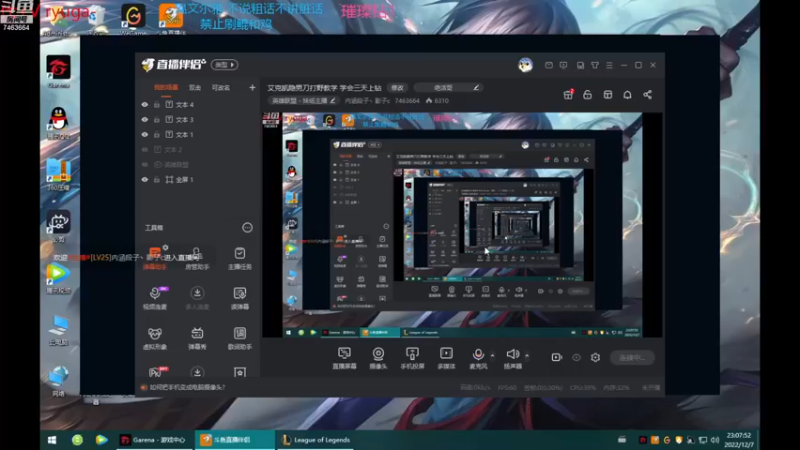Click the stream preview canvas
This screenshot has width=800, height=450.
(x=462, y=225)
